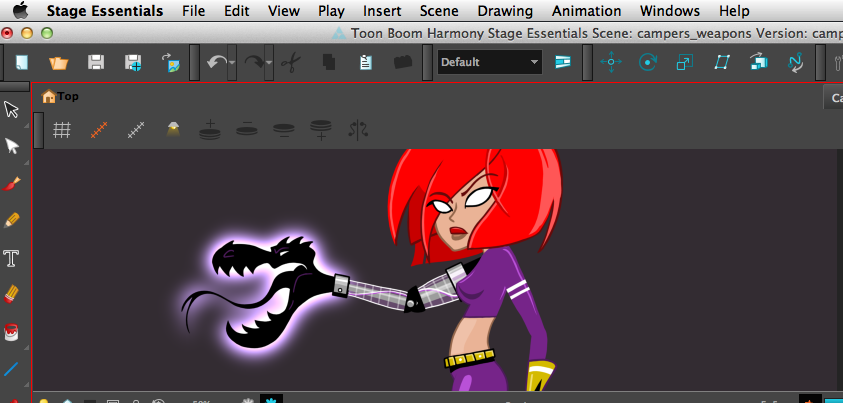Viewport: 843px width, 403px height.
Task: Toggle Show Grid in camera view
Action: [62, 130]
